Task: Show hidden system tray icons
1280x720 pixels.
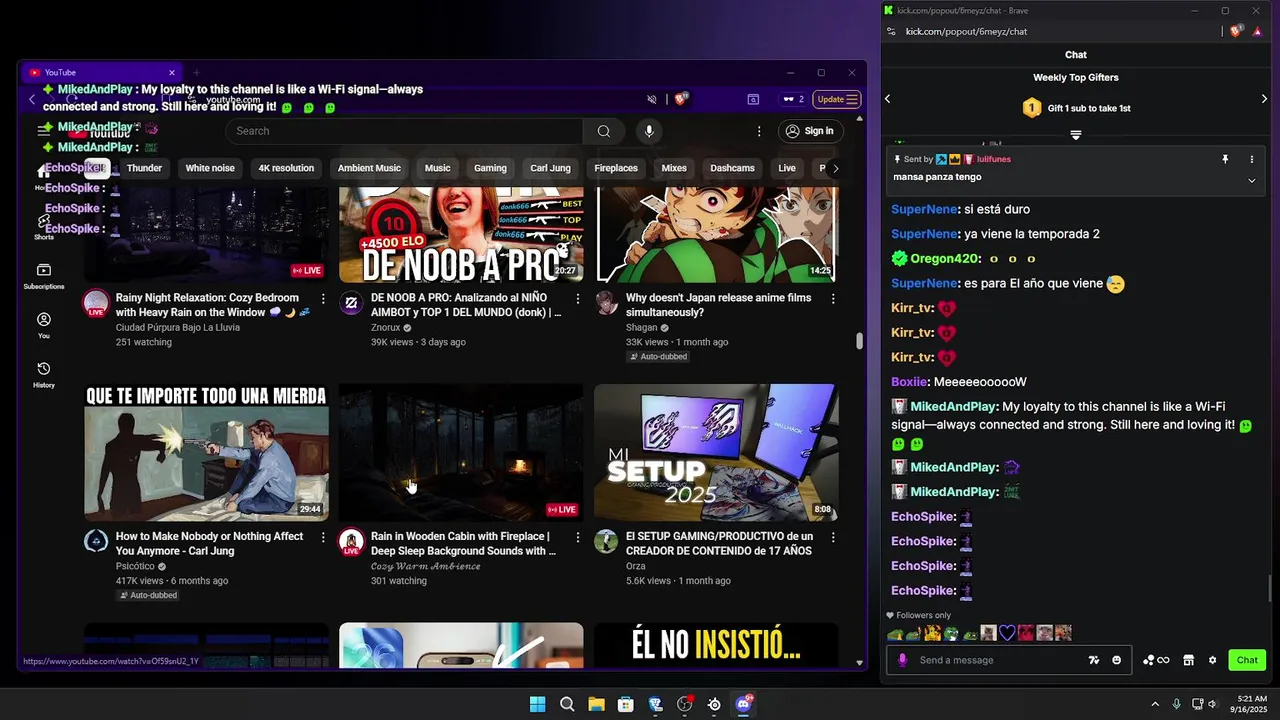Action: 1154,704
